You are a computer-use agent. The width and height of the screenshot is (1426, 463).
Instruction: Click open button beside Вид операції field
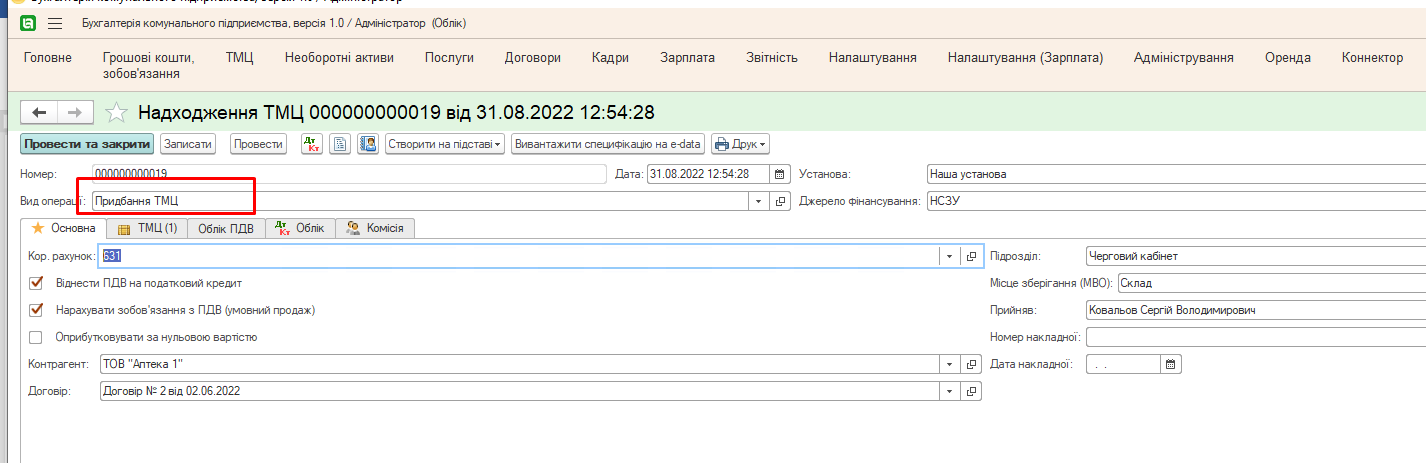[781, 201]
